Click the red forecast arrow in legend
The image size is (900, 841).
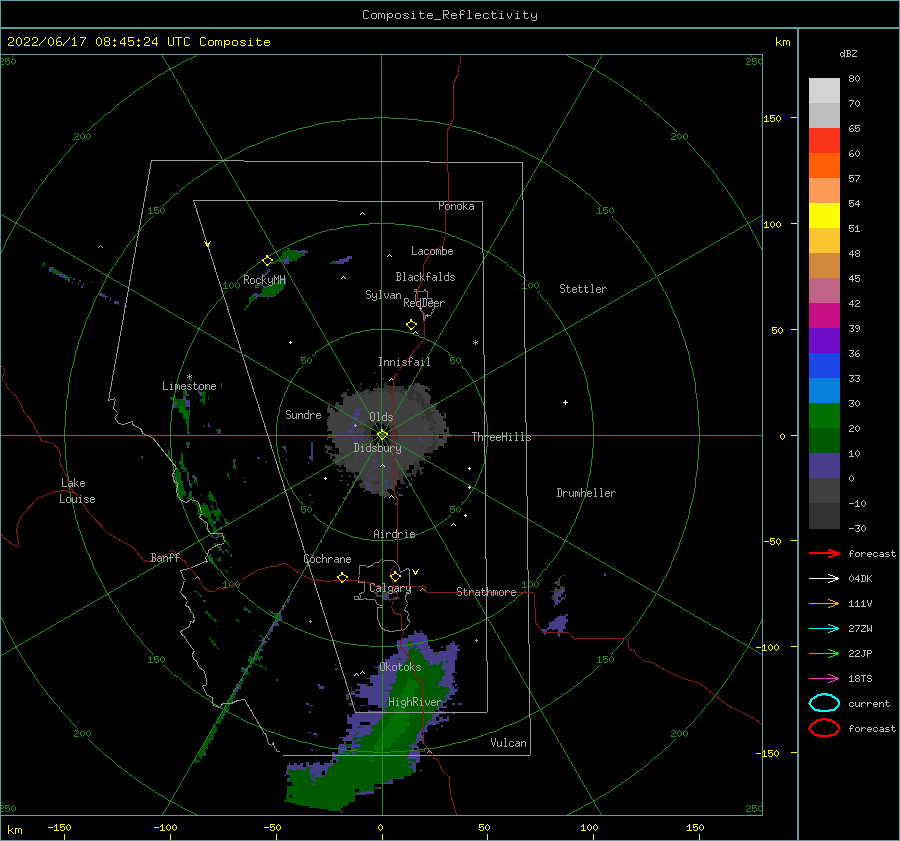(x=824, y=553)
